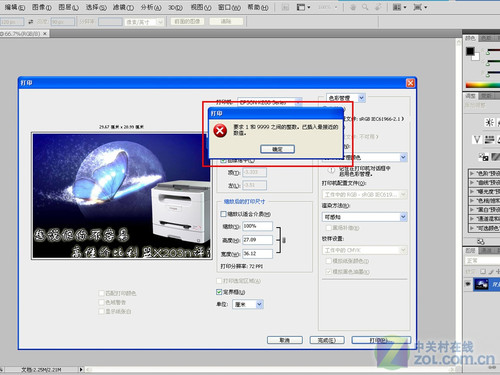
Task: Open the 3D(D) menu
Action: pos(175,7)
